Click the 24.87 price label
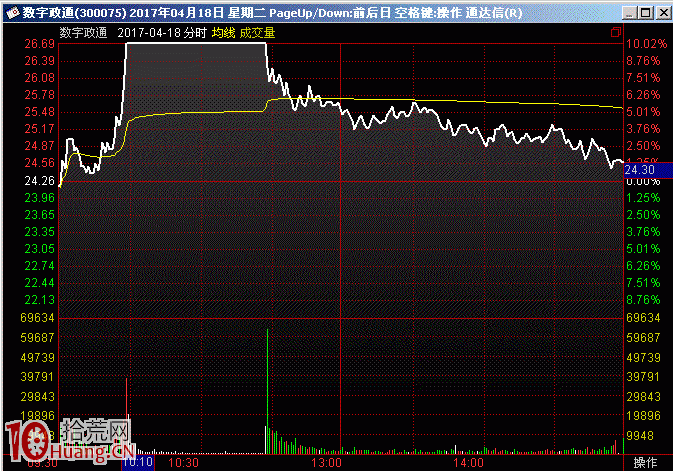The width and height of the screenshot is (673, 471). click(39, 146)
